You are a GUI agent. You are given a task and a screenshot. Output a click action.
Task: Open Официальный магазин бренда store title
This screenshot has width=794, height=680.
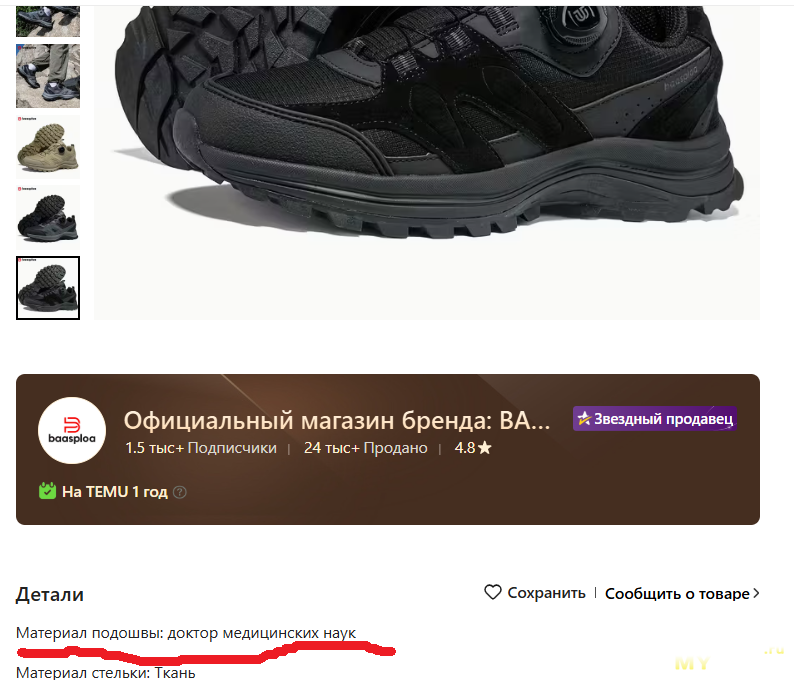(x=337, y=420)
